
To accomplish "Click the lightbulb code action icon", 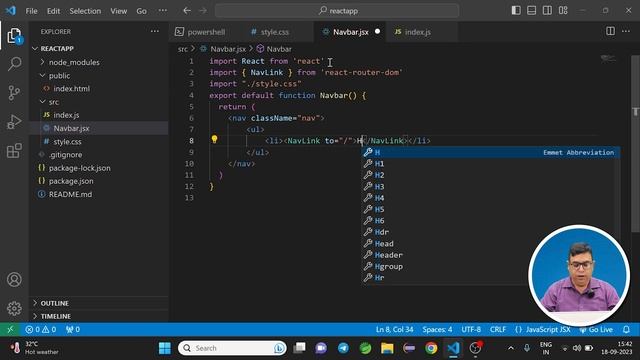I will [x=214, y=140].
